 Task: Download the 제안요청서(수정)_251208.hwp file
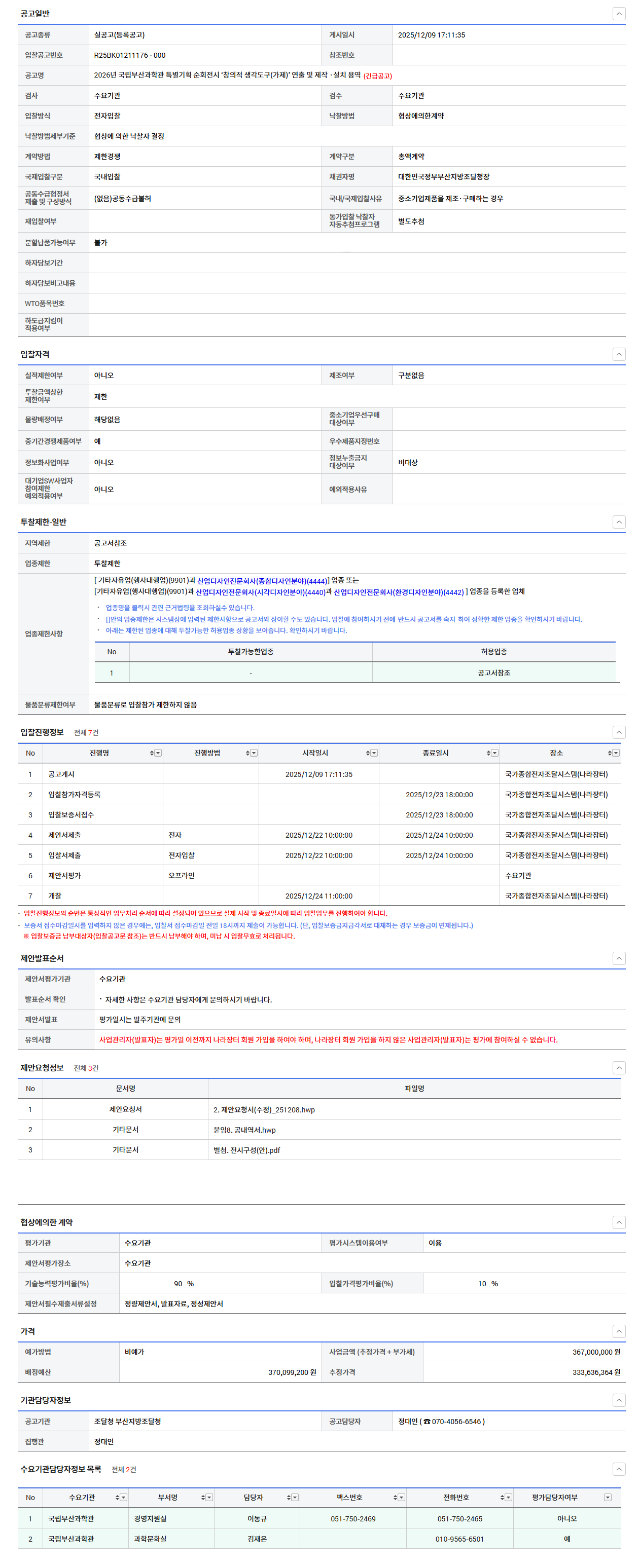[x=264, y=1110]
